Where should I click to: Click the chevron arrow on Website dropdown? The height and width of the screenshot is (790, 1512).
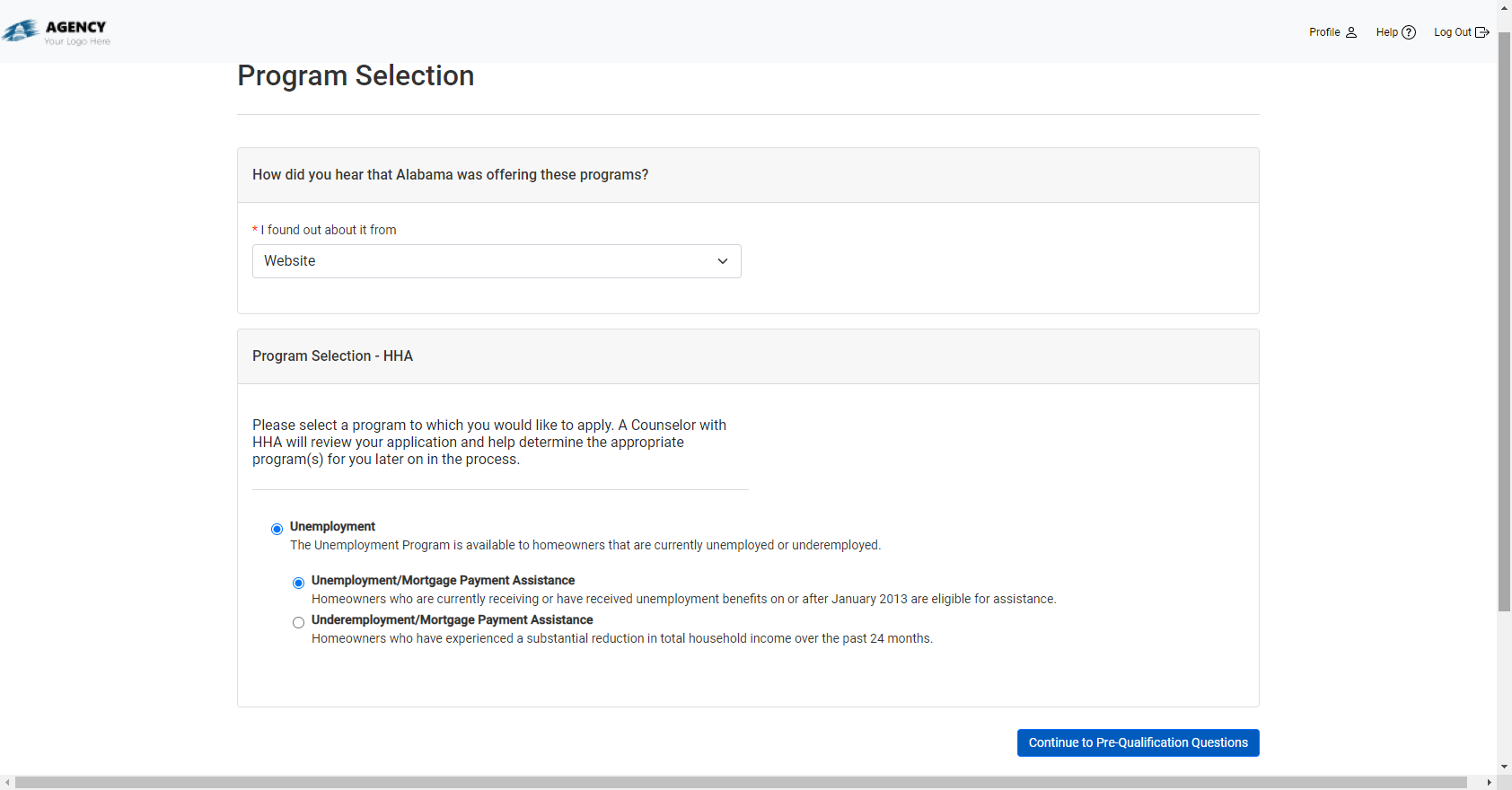pyautogui.click(x=723, y=261)
